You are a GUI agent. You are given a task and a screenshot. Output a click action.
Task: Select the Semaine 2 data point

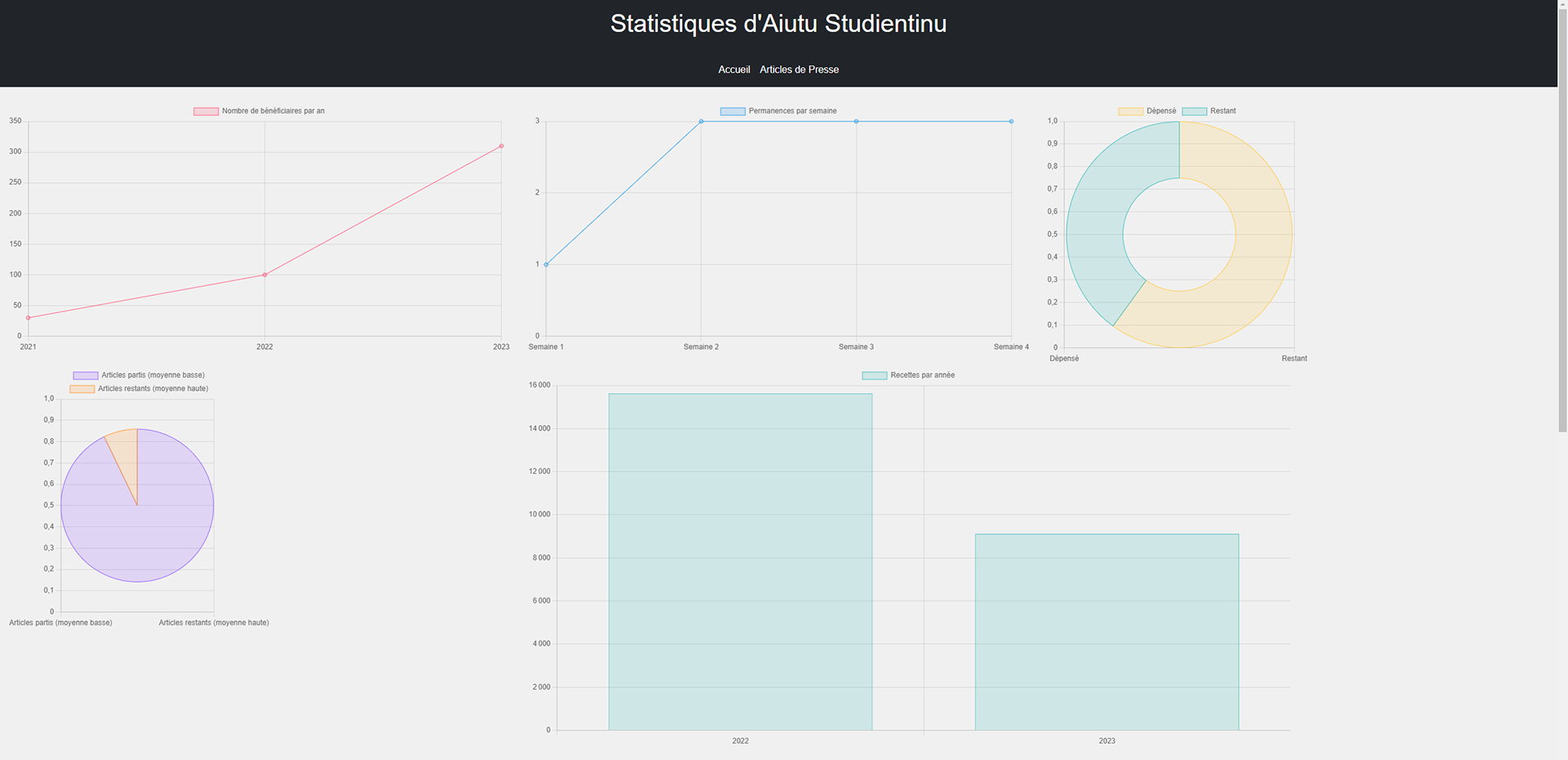point(702,122)
